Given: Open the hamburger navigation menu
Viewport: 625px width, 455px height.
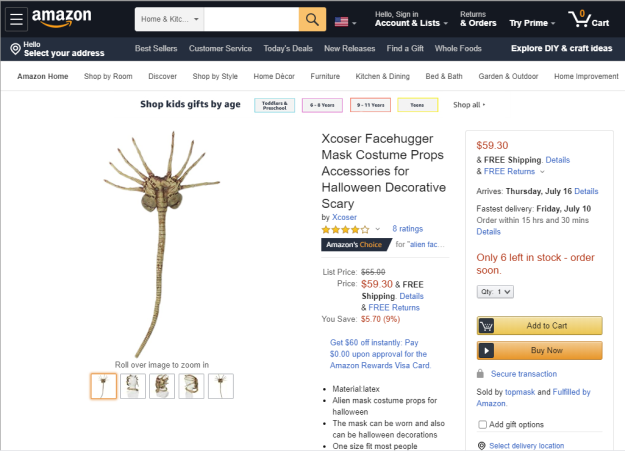Looking at the screenshot, I should (x=16, y=19).
